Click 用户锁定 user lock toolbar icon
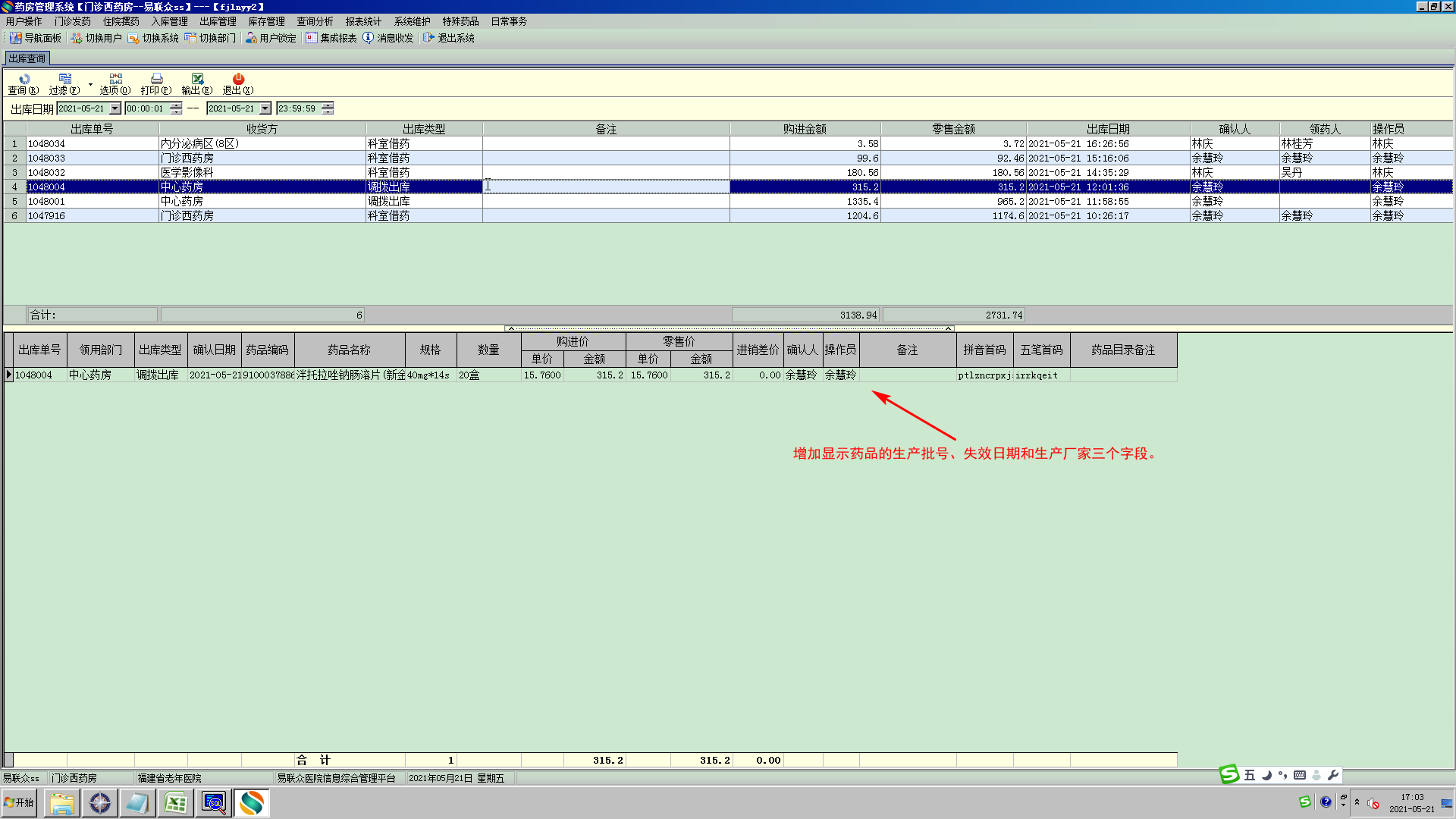The width and height of the screenshot is (1456, 819). (x=271, y=38)
